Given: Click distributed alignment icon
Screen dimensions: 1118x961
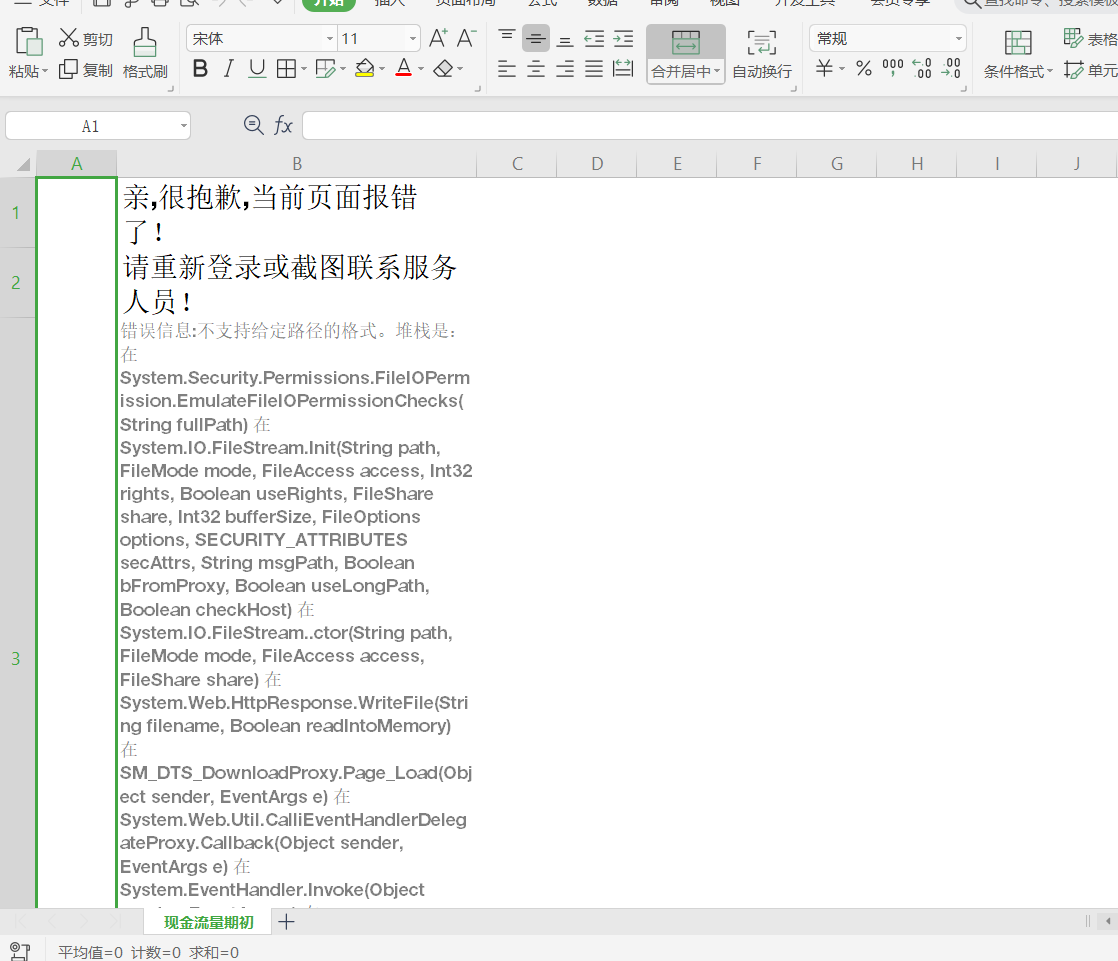Looking at the screenshot, I should 623,68.
